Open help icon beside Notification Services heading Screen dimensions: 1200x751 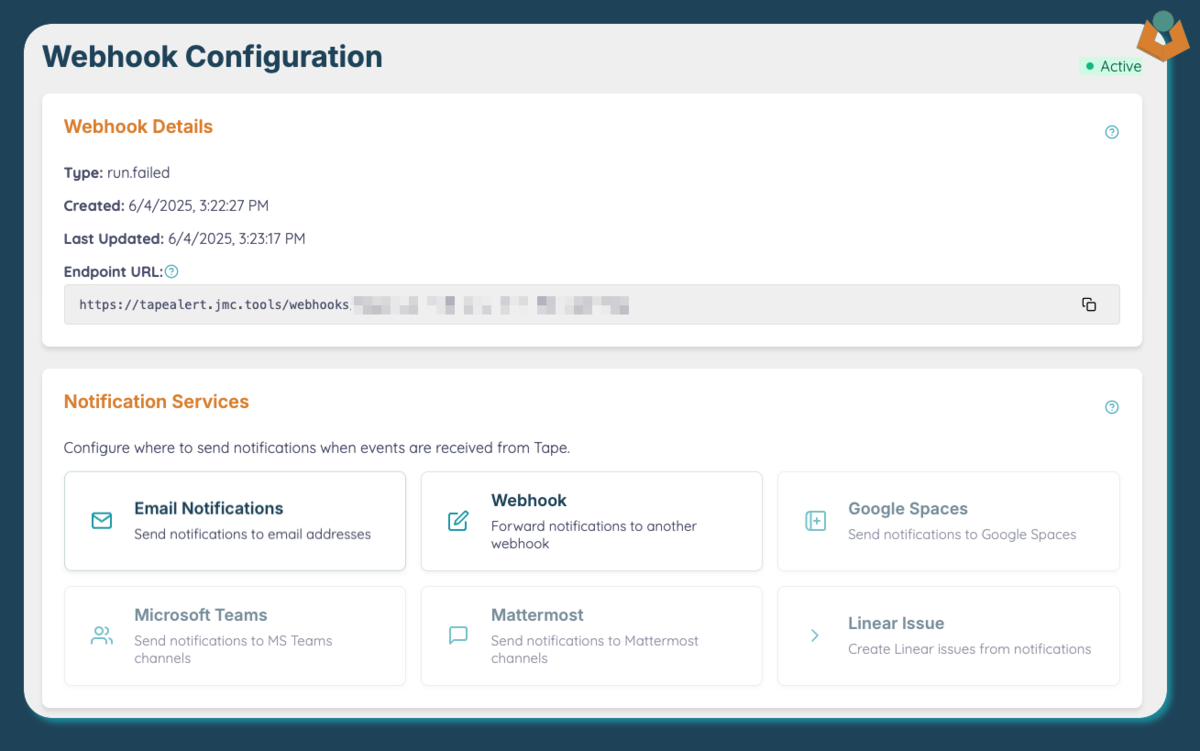coord(1112,407)
